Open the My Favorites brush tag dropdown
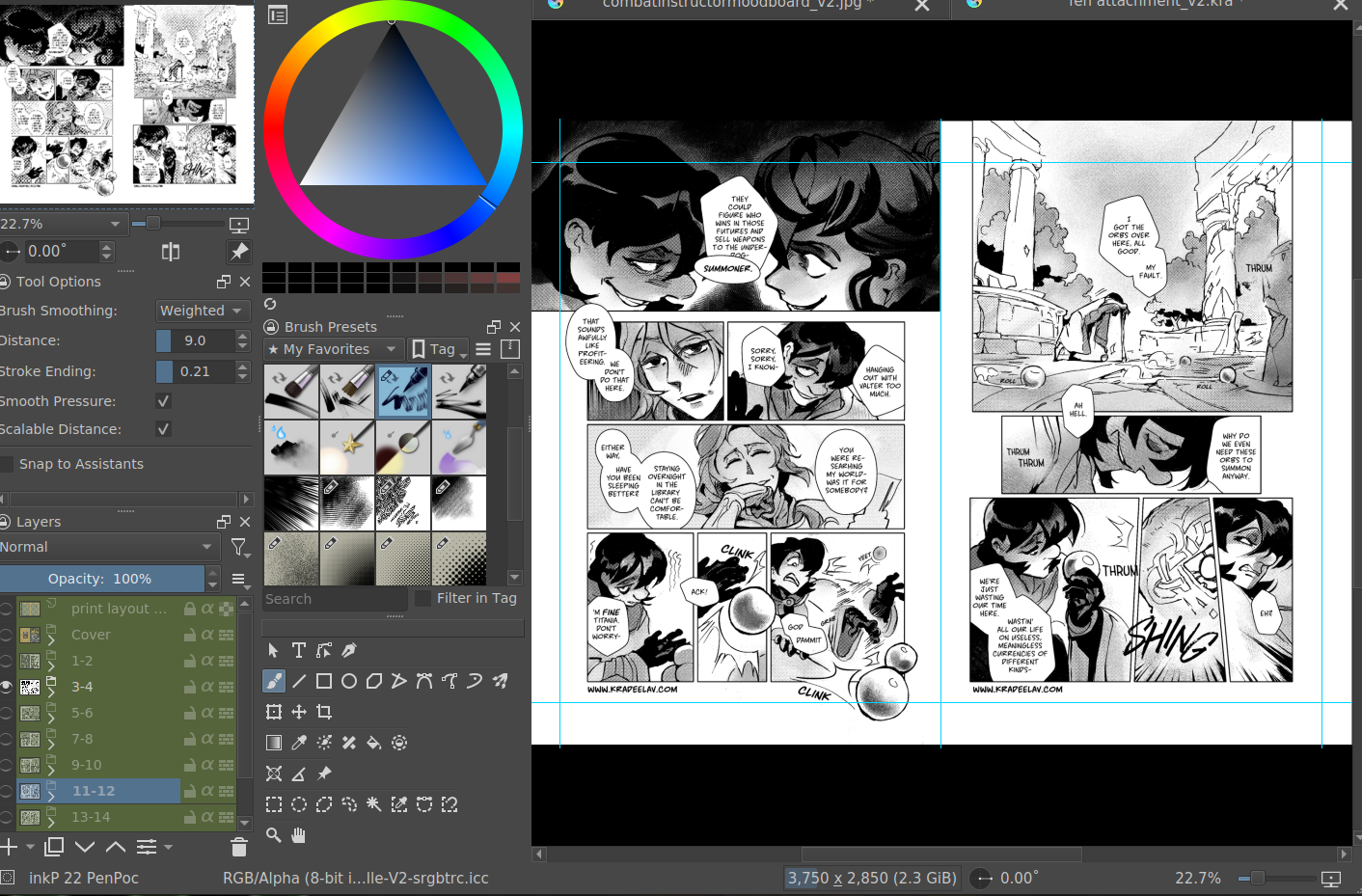The width and height of the screenshot is (1362, 896). [x=332, y=349]
